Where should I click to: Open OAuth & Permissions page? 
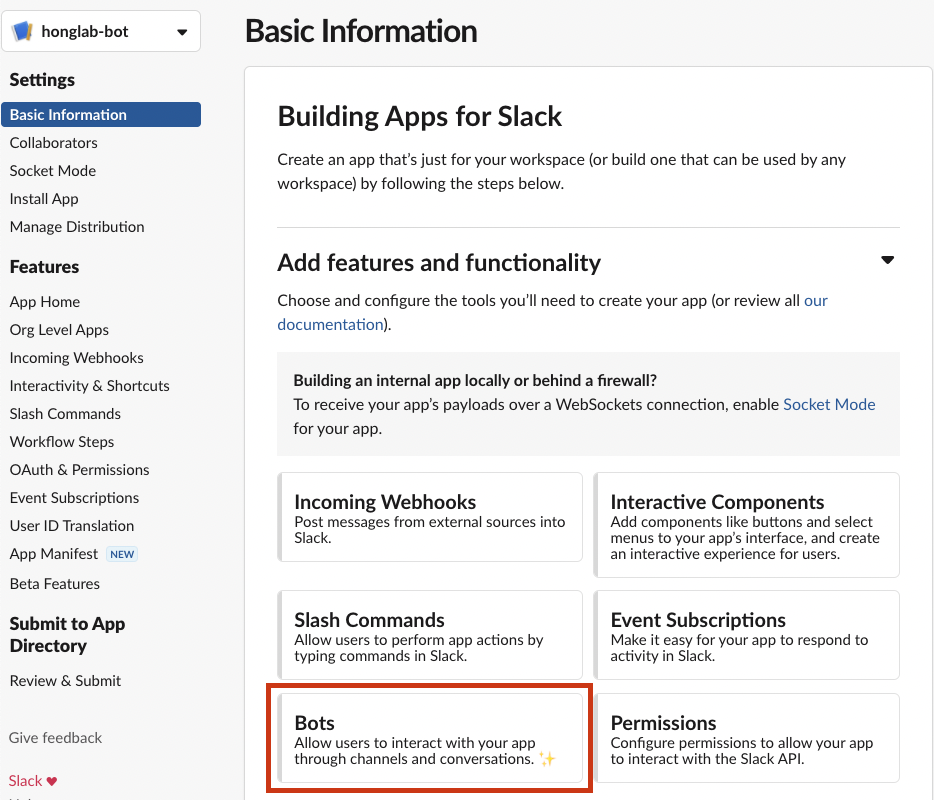[79, 470]
